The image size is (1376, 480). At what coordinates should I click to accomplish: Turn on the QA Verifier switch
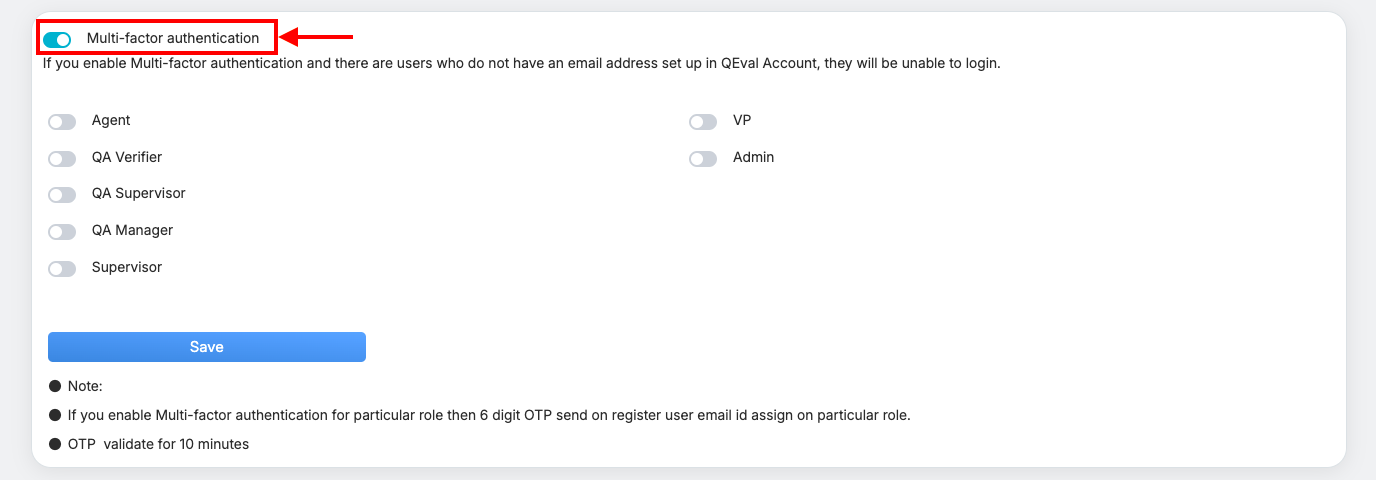pyautogui.click(x=62, y=159)
